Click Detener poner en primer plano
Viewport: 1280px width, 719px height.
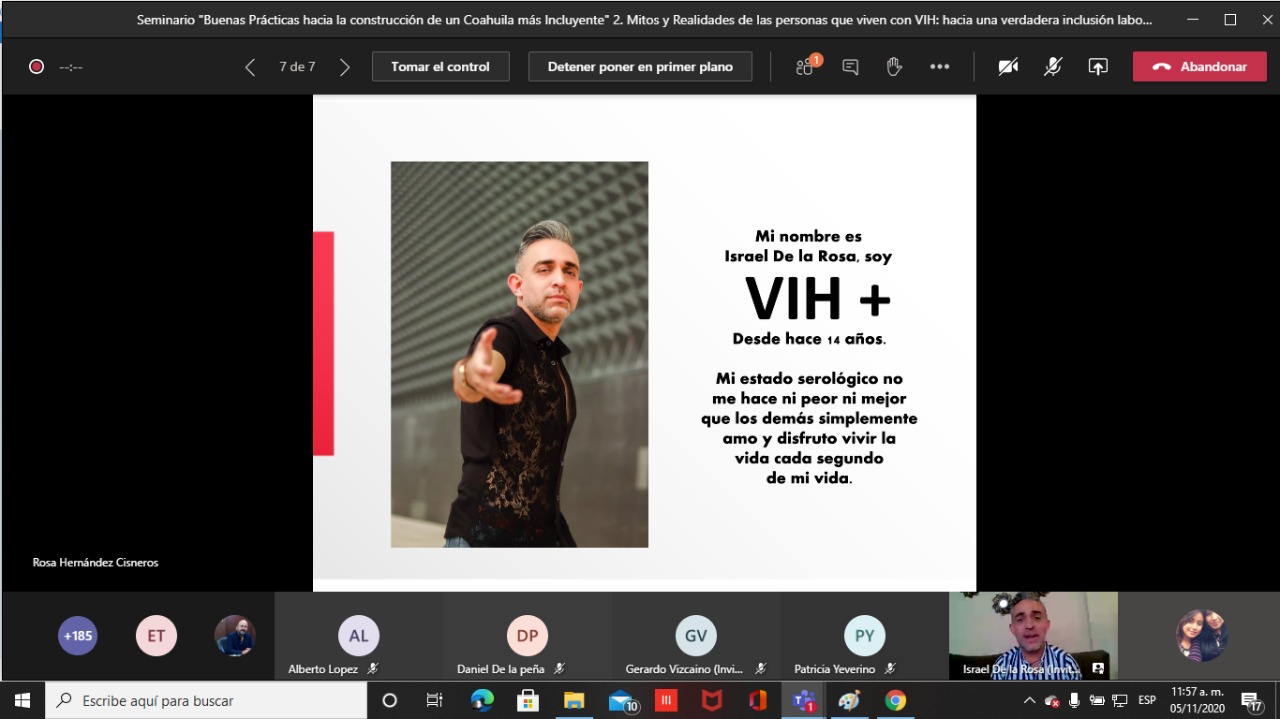pyautogui.click(x=640, y=67)
